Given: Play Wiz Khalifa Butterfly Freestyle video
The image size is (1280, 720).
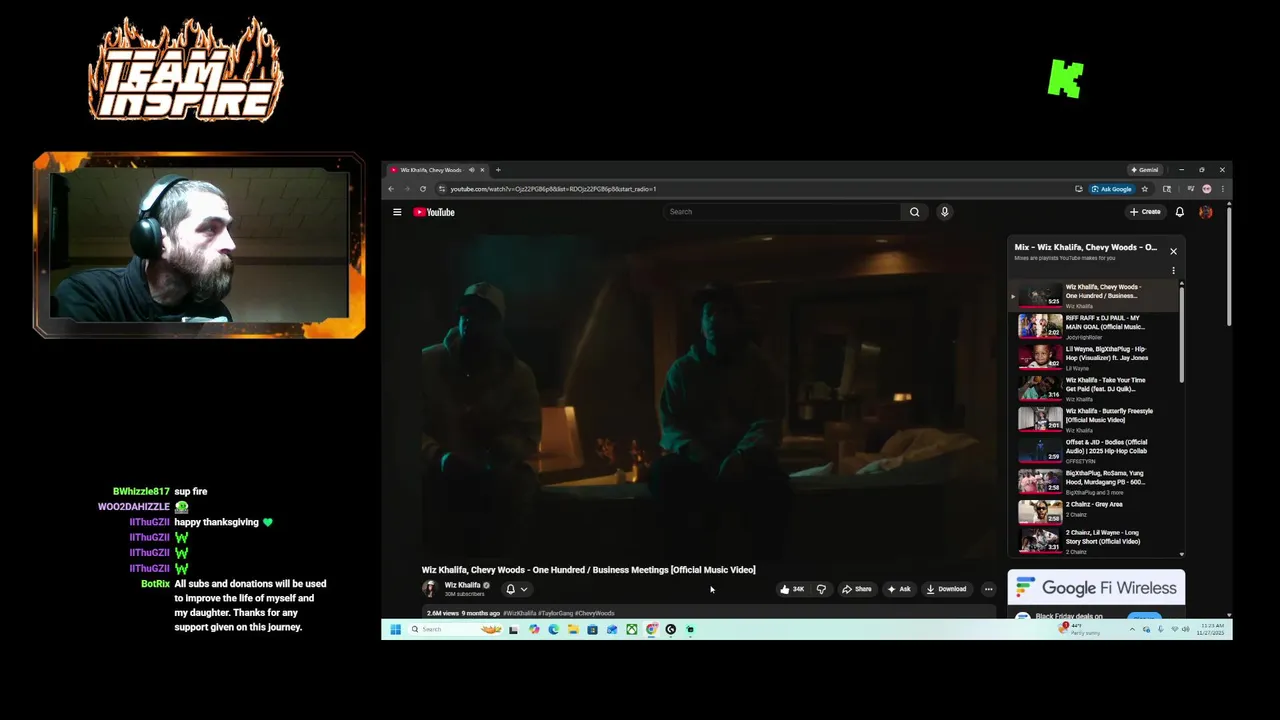Looking at the screenshot, I should pos(1095,419).
